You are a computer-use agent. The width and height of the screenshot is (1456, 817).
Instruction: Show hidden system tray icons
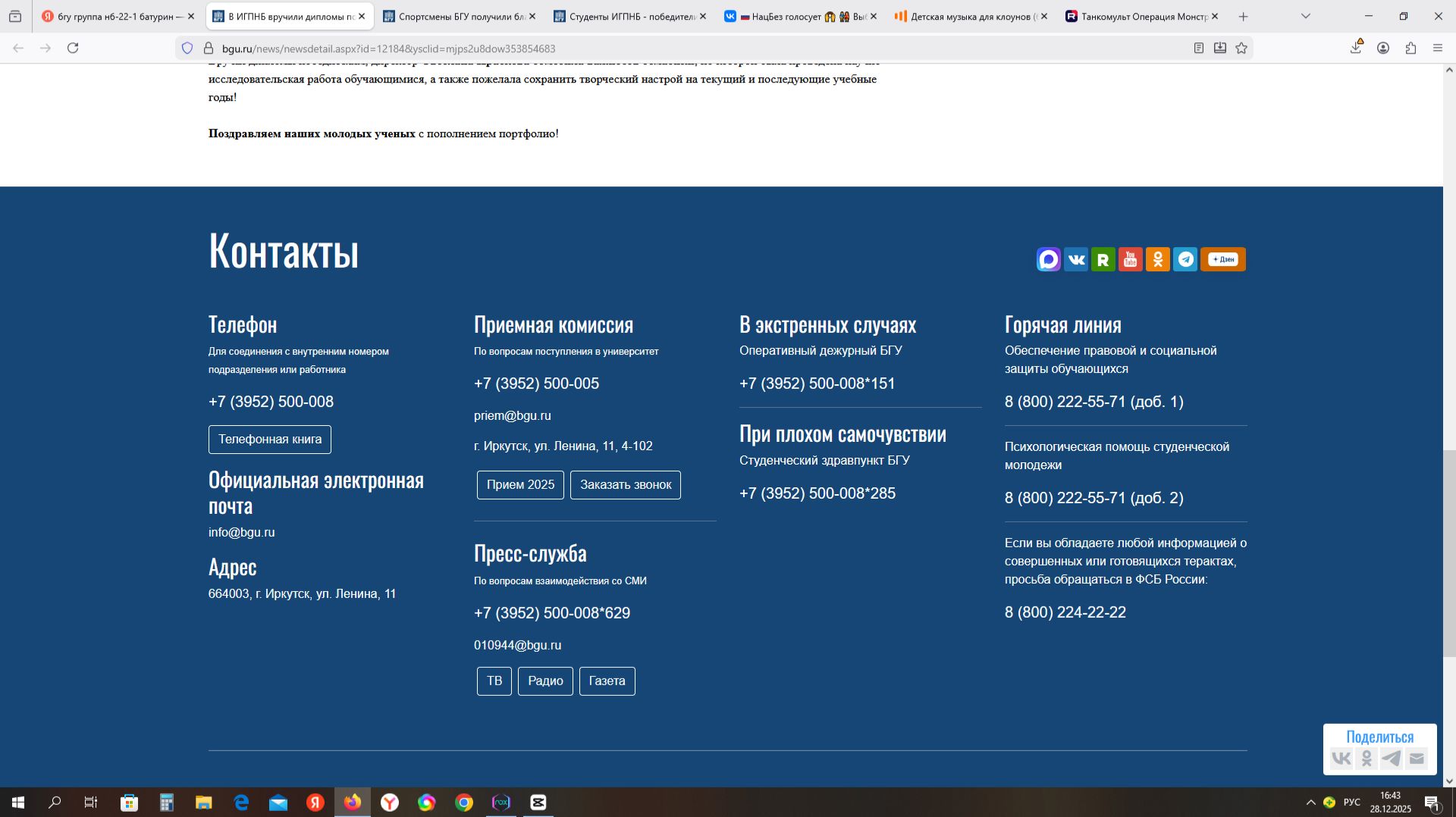click(x=1310, y=803)
